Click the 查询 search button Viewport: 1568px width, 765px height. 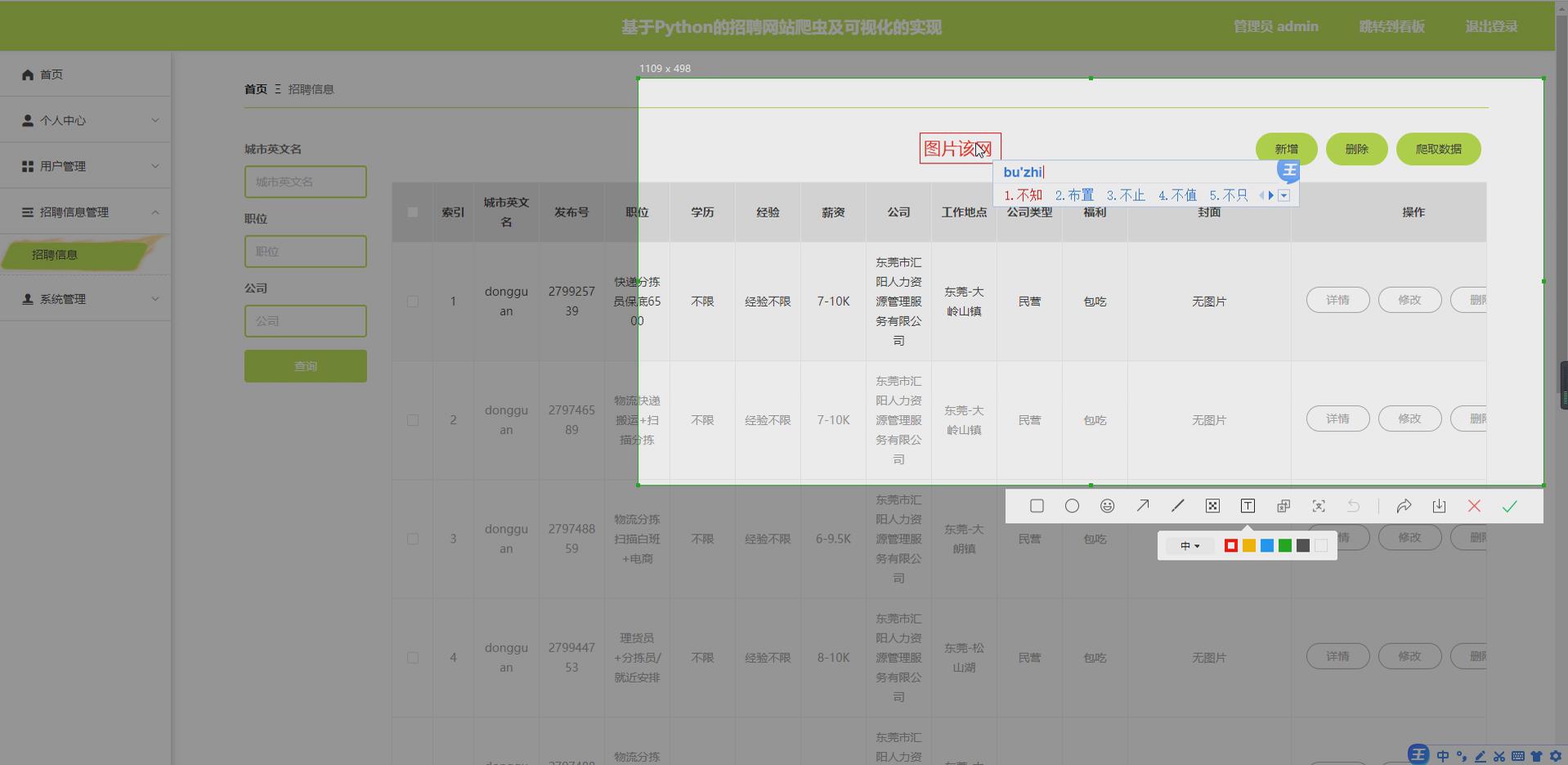pos(306,366)
